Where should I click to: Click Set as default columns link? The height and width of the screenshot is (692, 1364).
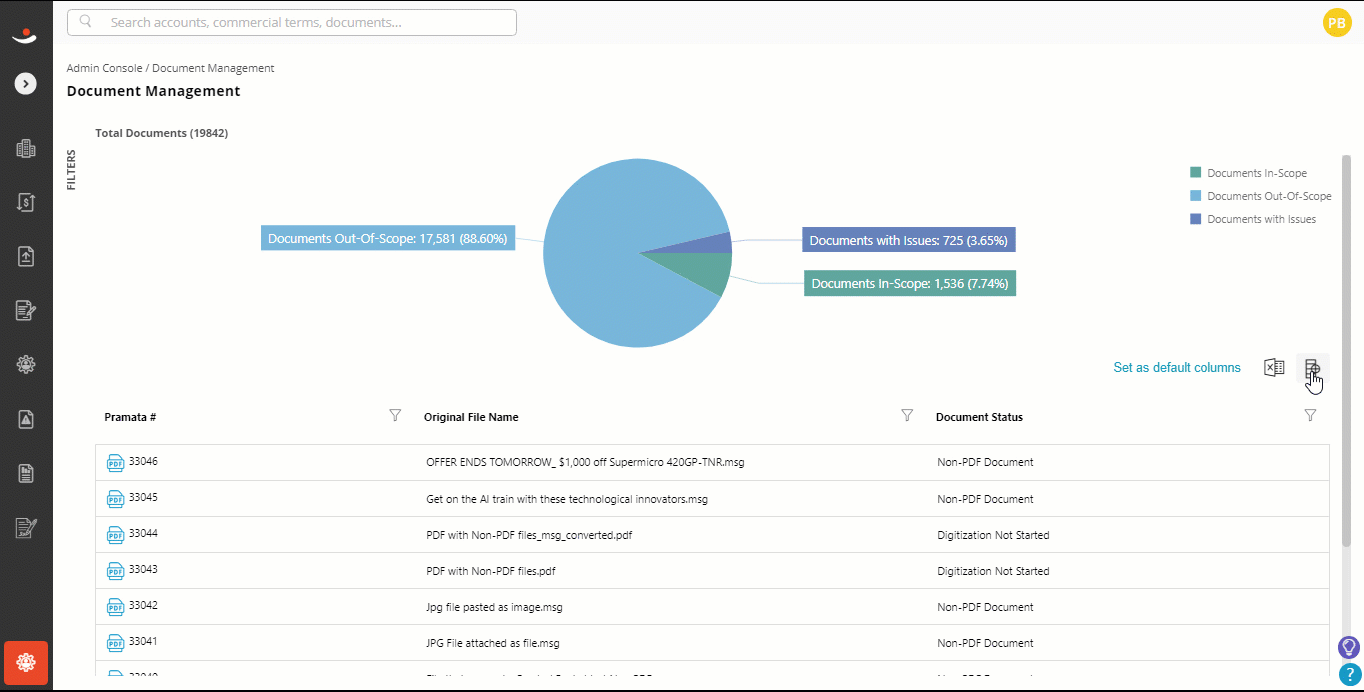(1177, 368)
